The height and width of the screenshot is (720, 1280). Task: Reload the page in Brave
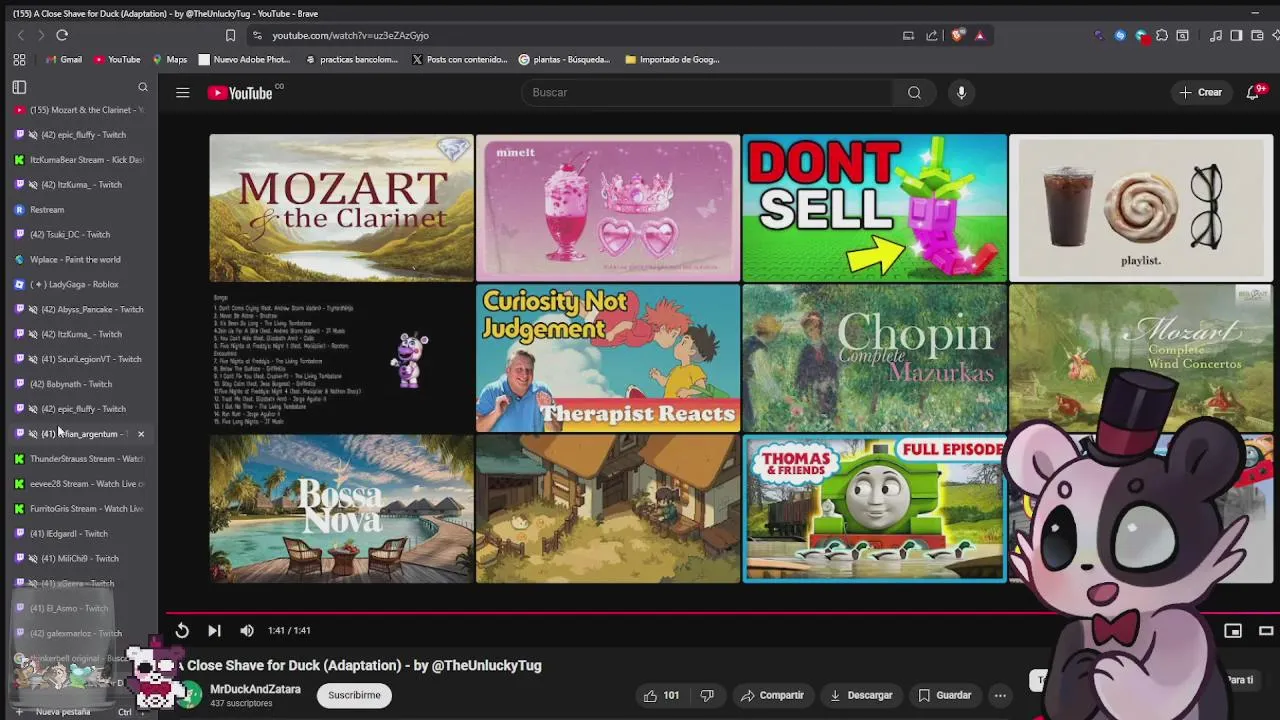[x=62, y=35]
